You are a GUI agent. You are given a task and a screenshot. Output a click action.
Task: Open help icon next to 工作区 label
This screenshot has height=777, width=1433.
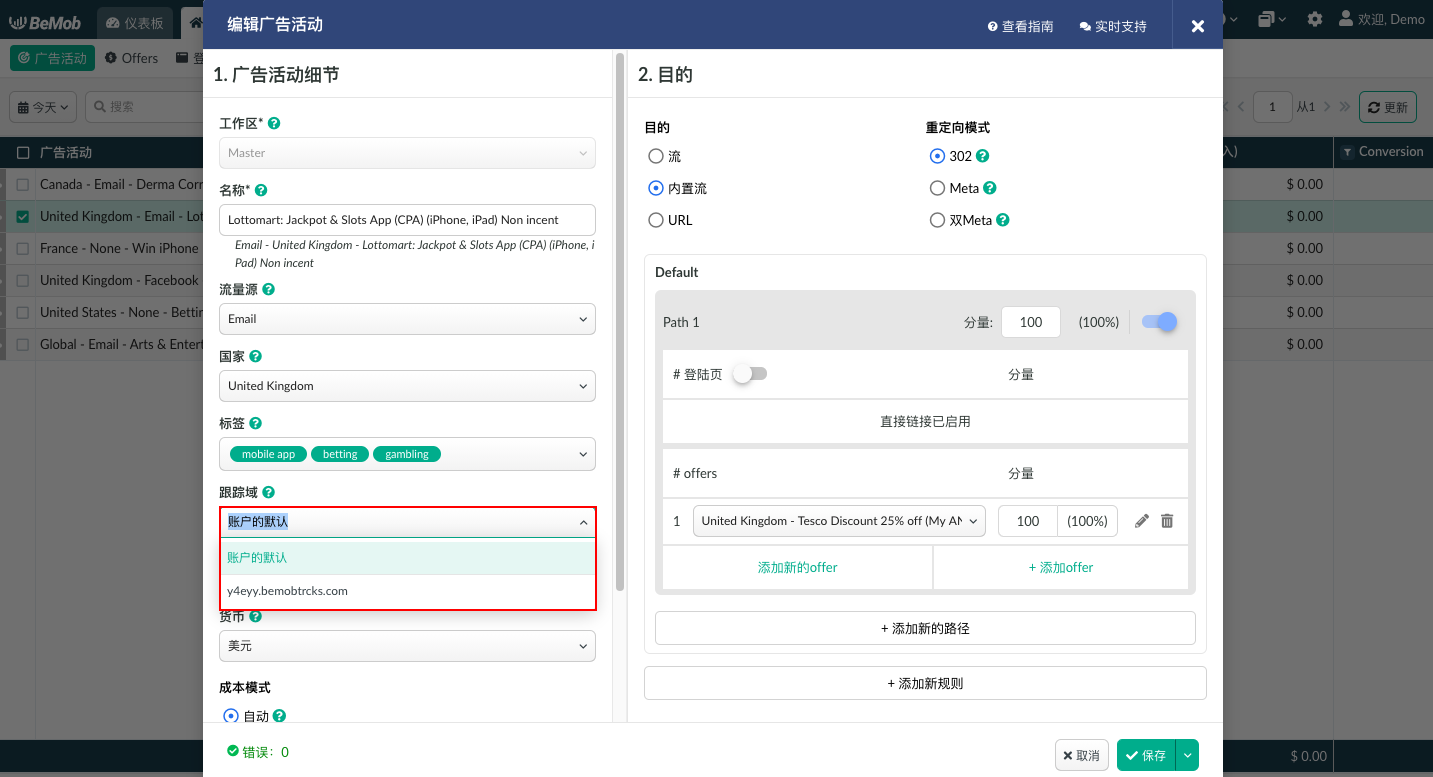tap(274, 123)
